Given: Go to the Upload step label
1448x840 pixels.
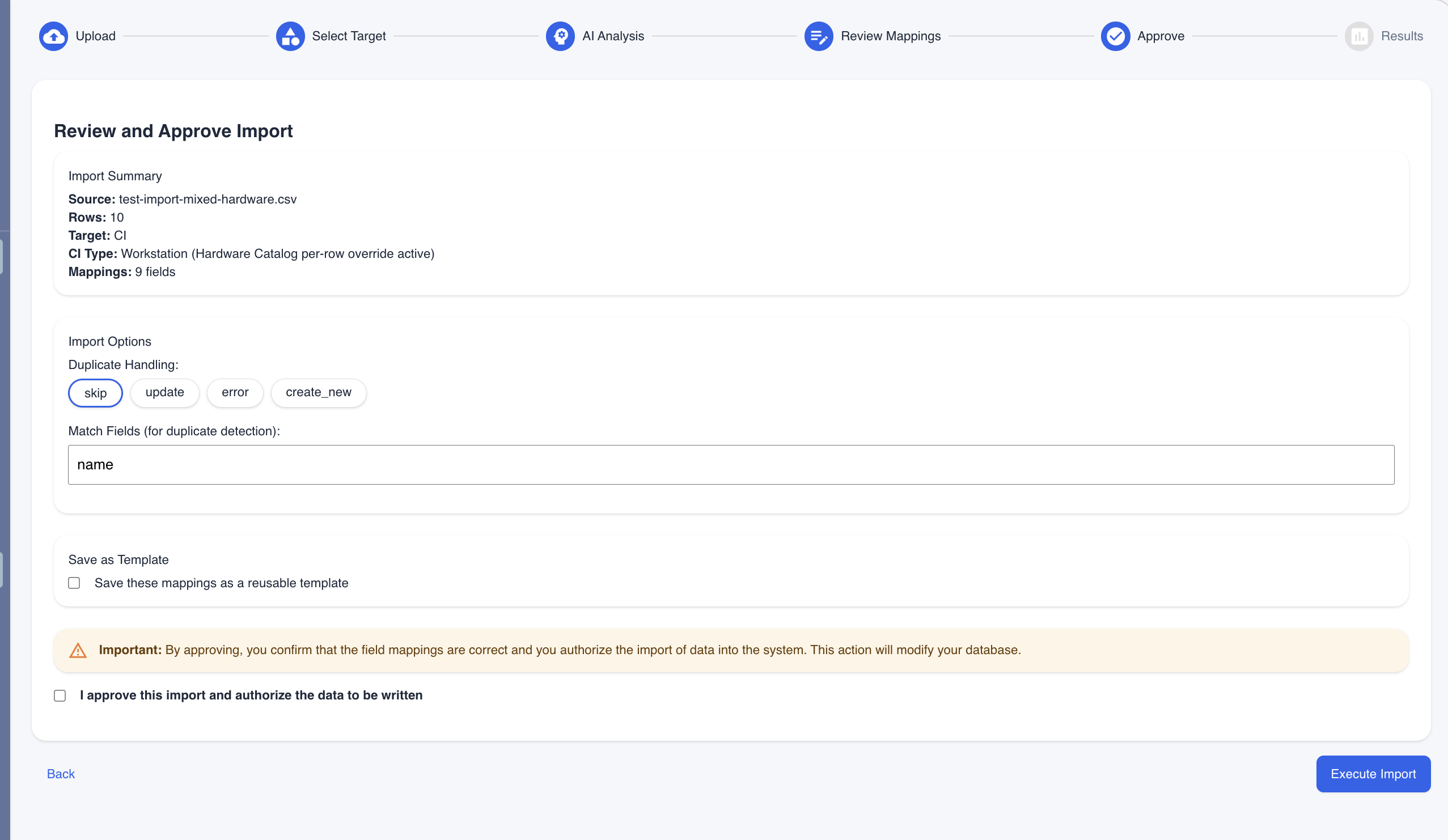Looking at the screenshot, I should tap(95, 36).
